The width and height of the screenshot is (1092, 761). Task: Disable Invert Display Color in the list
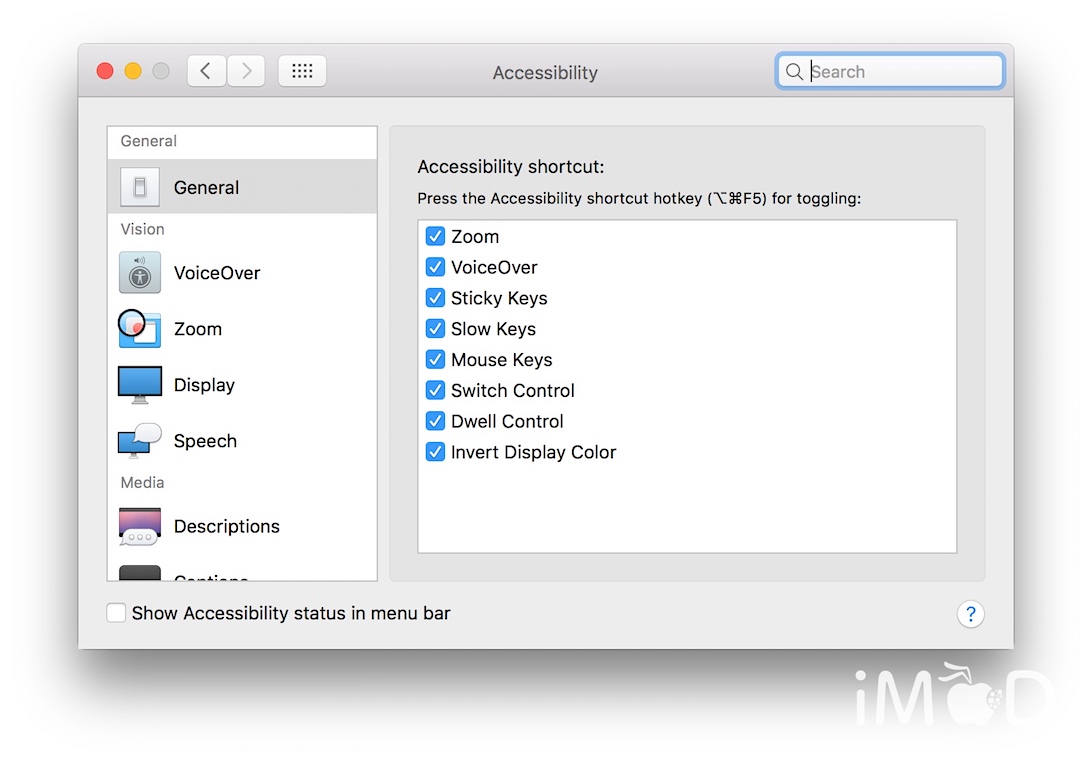click(435, 452)
